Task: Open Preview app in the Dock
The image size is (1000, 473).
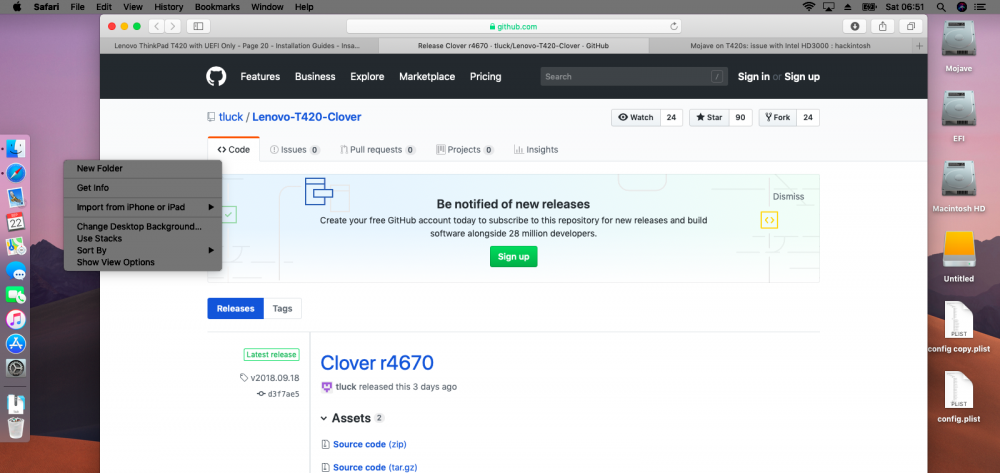Action: click(x=16, y=198)
